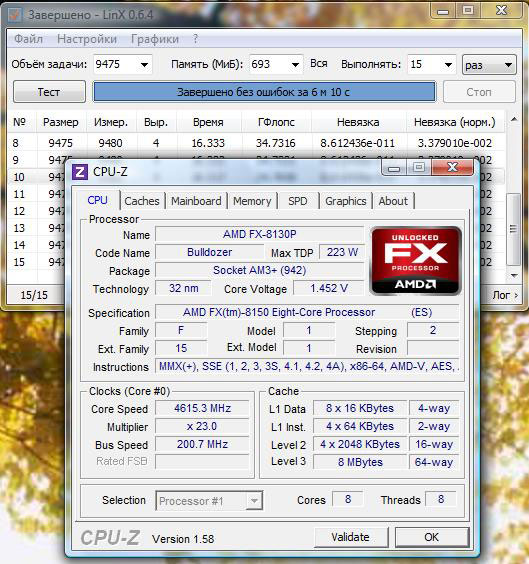Sort by Невязка (норм.) column header

pos(455,122)
